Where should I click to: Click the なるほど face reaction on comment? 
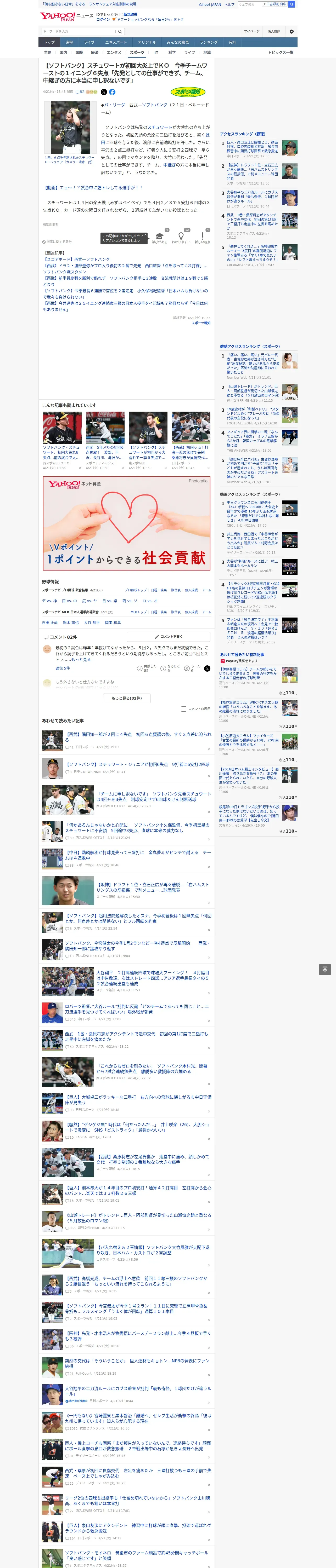click(164, 668)
